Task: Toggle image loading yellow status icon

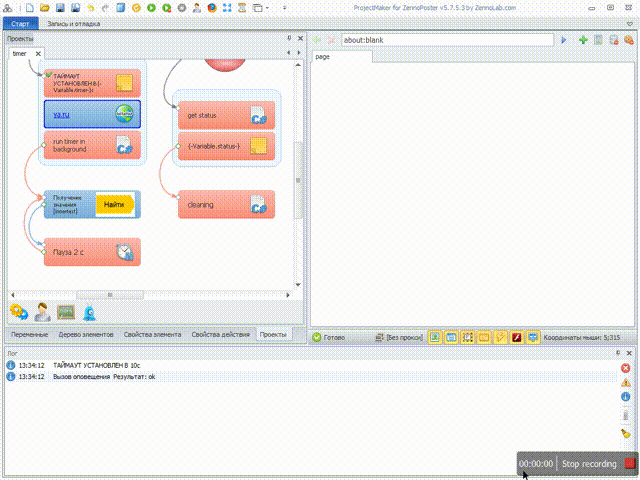Action: coord(435,338)
